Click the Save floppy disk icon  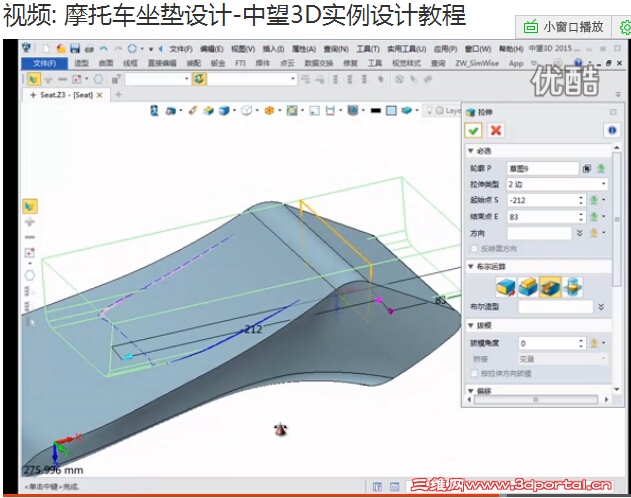pos(75,49)
